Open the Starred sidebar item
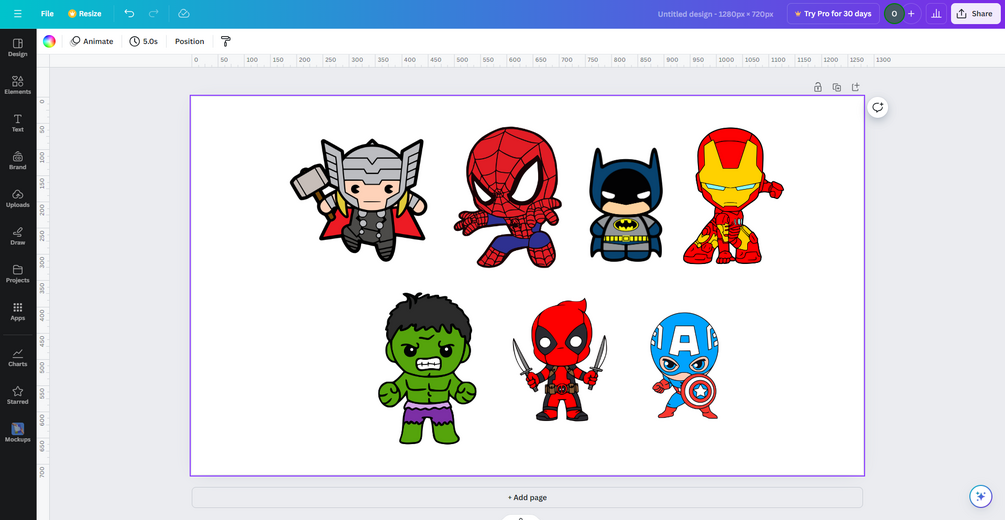The height and width of the screenshot is (520, 1005). (x=18, y=396)
